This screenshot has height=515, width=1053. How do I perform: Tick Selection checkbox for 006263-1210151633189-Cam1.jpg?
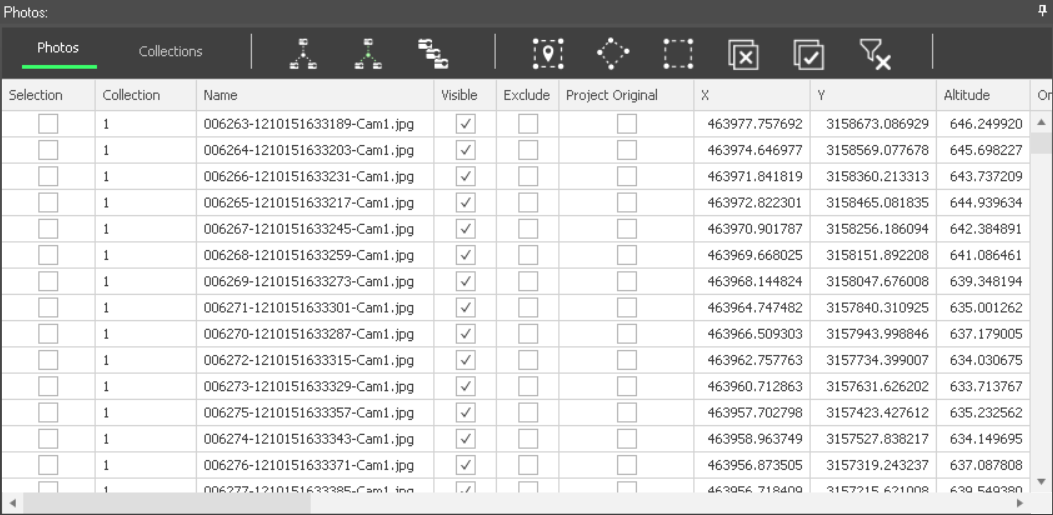48,124
